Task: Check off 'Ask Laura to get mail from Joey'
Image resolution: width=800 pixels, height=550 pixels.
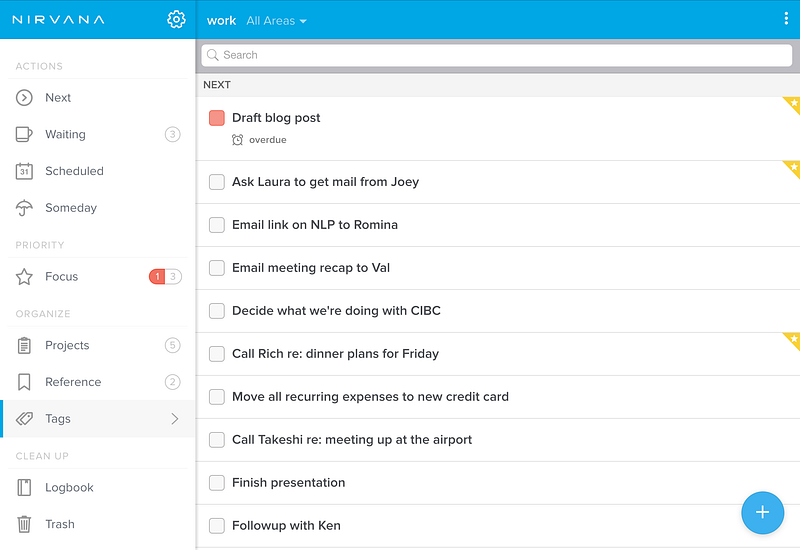Action: 217,182
